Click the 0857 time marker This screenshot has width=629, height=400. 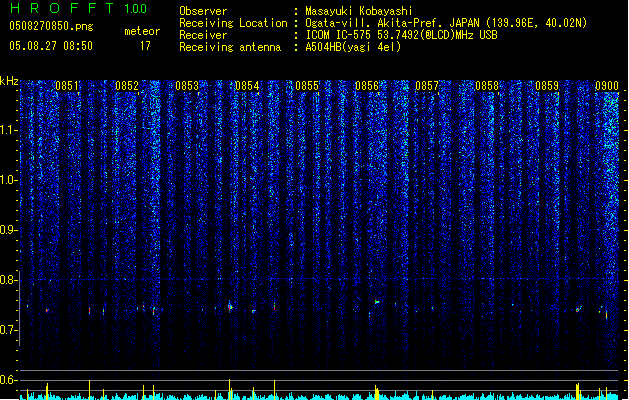point(427,86)
